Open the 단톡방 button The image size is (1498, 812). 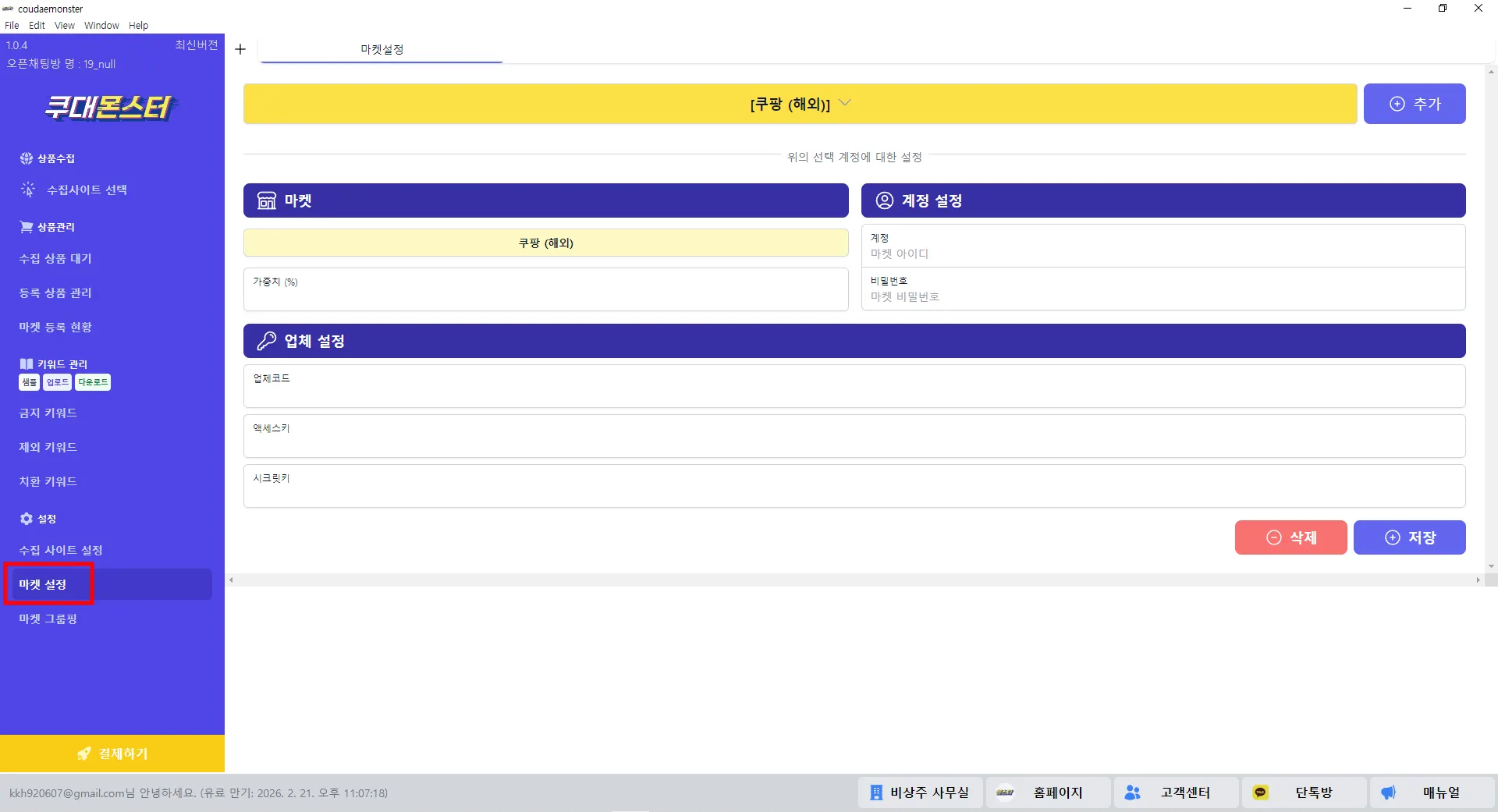point(1305,792)
